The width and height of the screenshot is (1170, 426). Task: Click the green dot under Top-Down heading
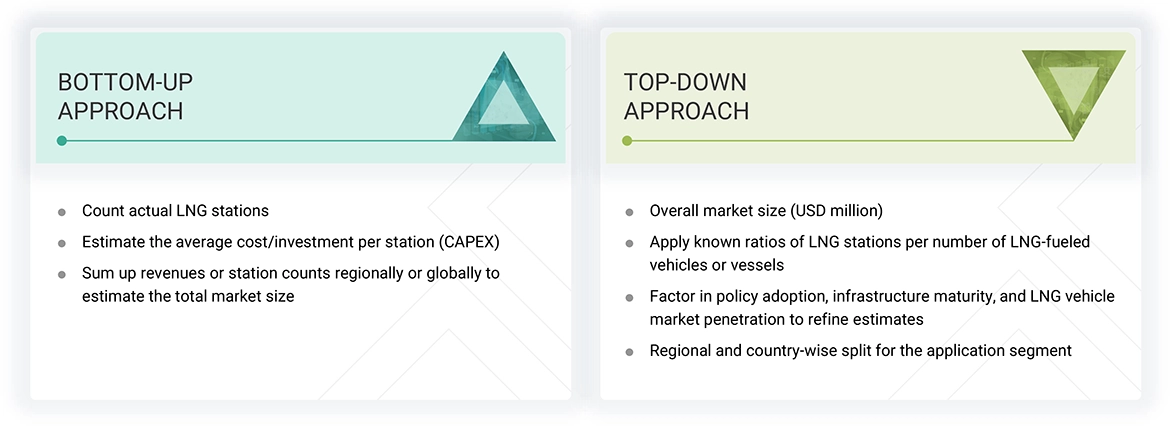628,141
